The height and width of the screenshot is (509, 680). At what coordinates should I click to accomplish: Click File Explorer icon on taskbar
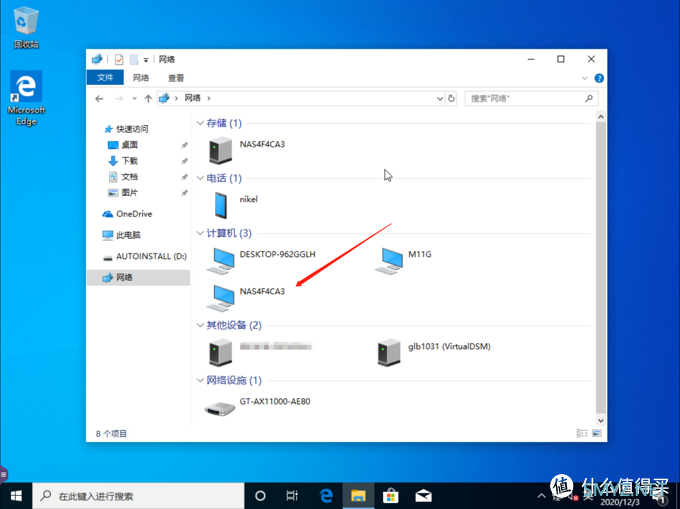pos(358,496)
